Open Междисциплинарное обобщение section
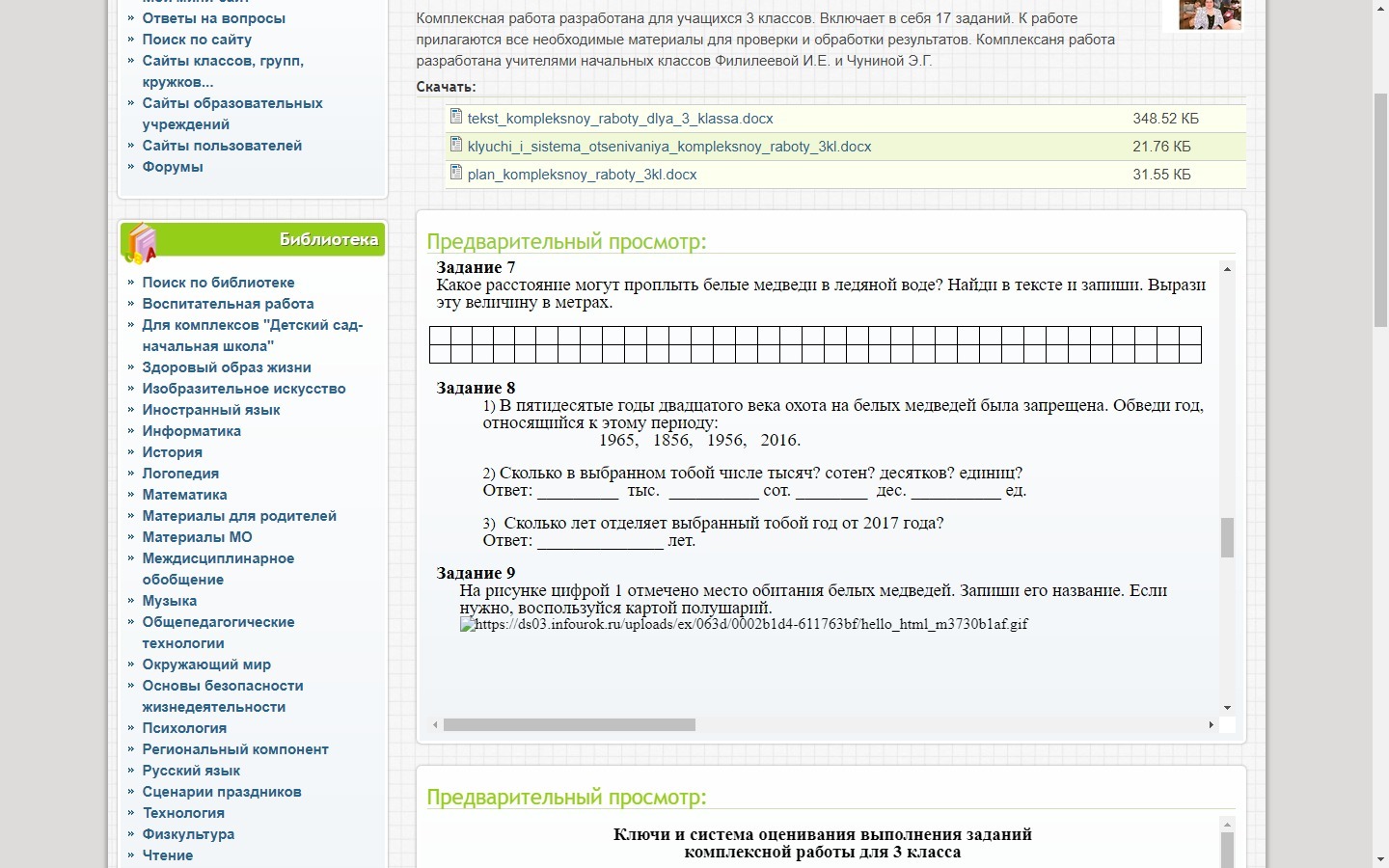The image size is (1389, 868). (x=218, y=569)
